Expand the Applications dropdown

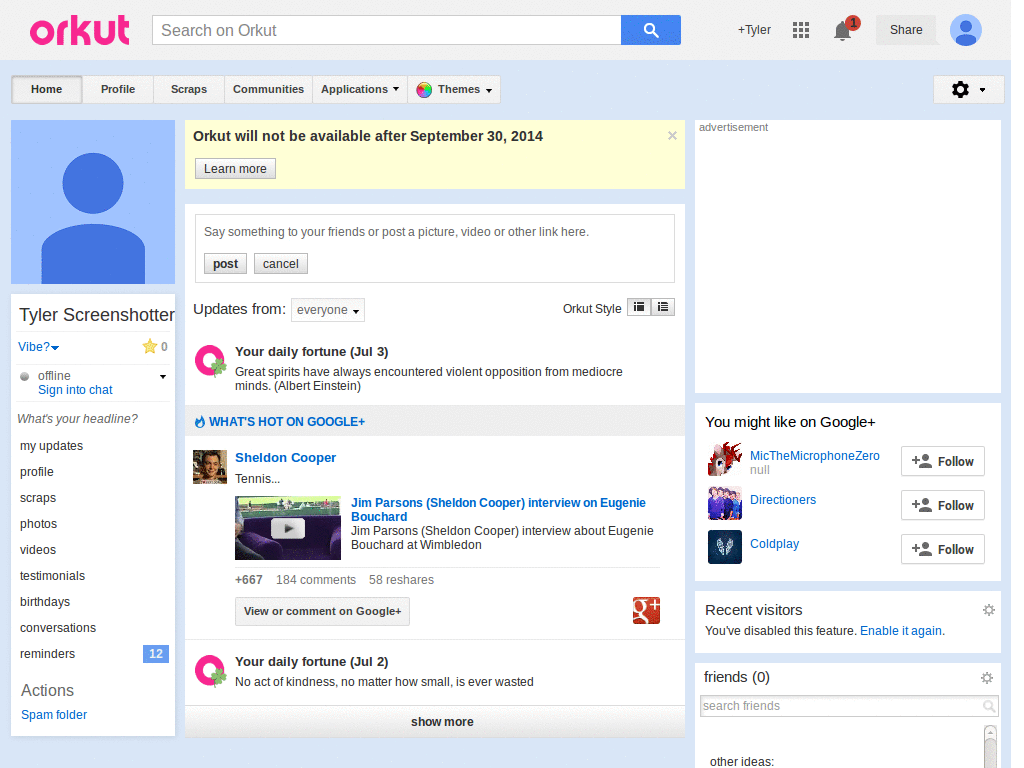[360, 89]
